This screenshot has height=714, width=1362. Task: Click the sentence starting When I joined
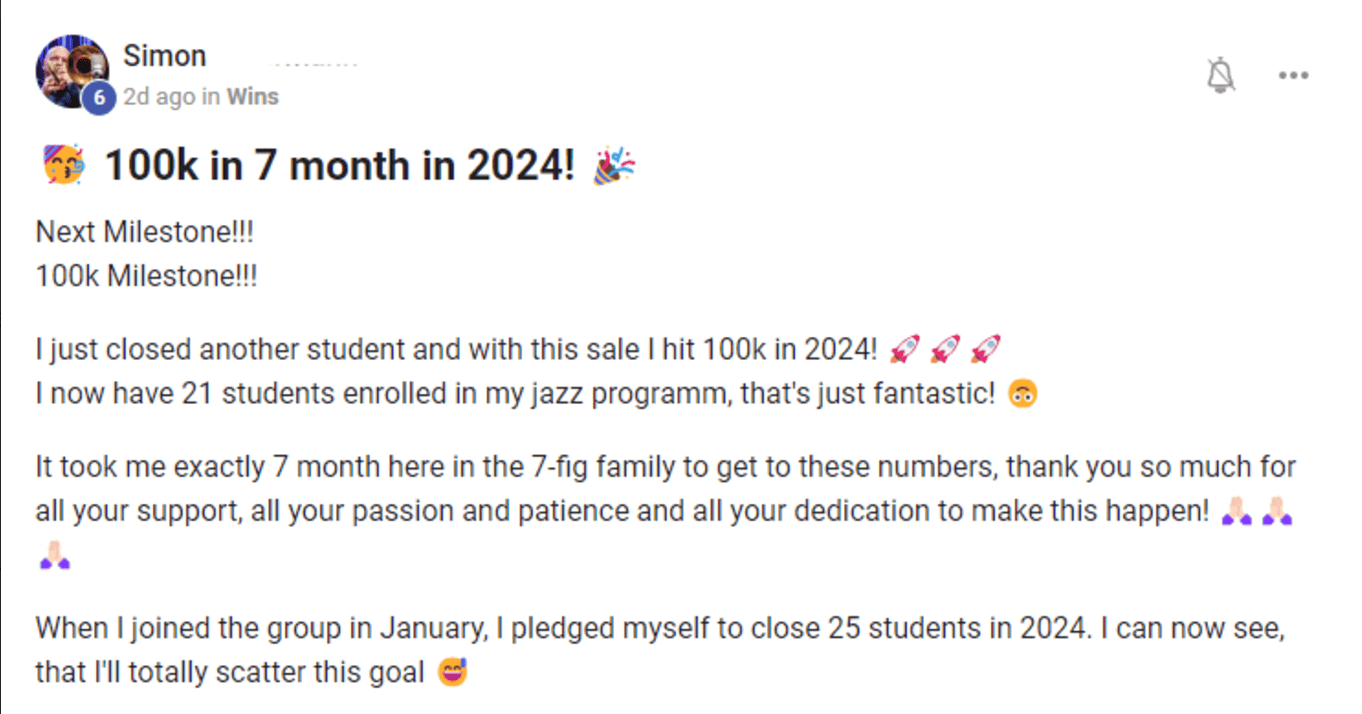(660, 650)
